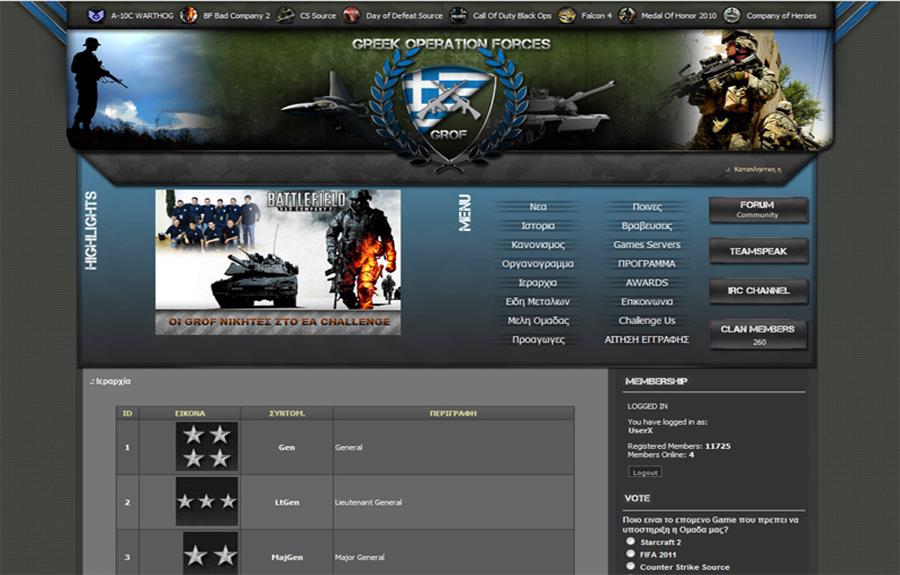This screenshot has width=900, height=575.
Task: Click the A-10C Warthog game icon
Action: click(96, 15)
